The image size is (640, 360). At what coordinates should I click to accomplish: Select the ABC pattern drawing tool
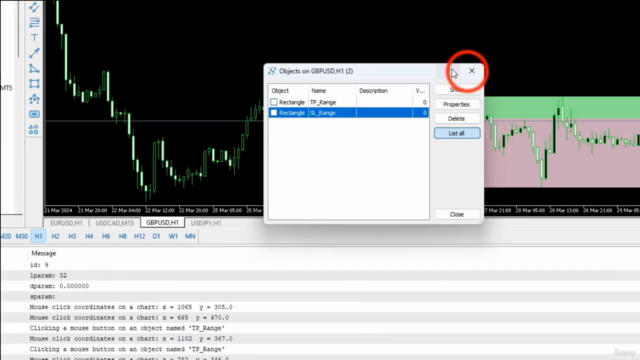(34, 99)
